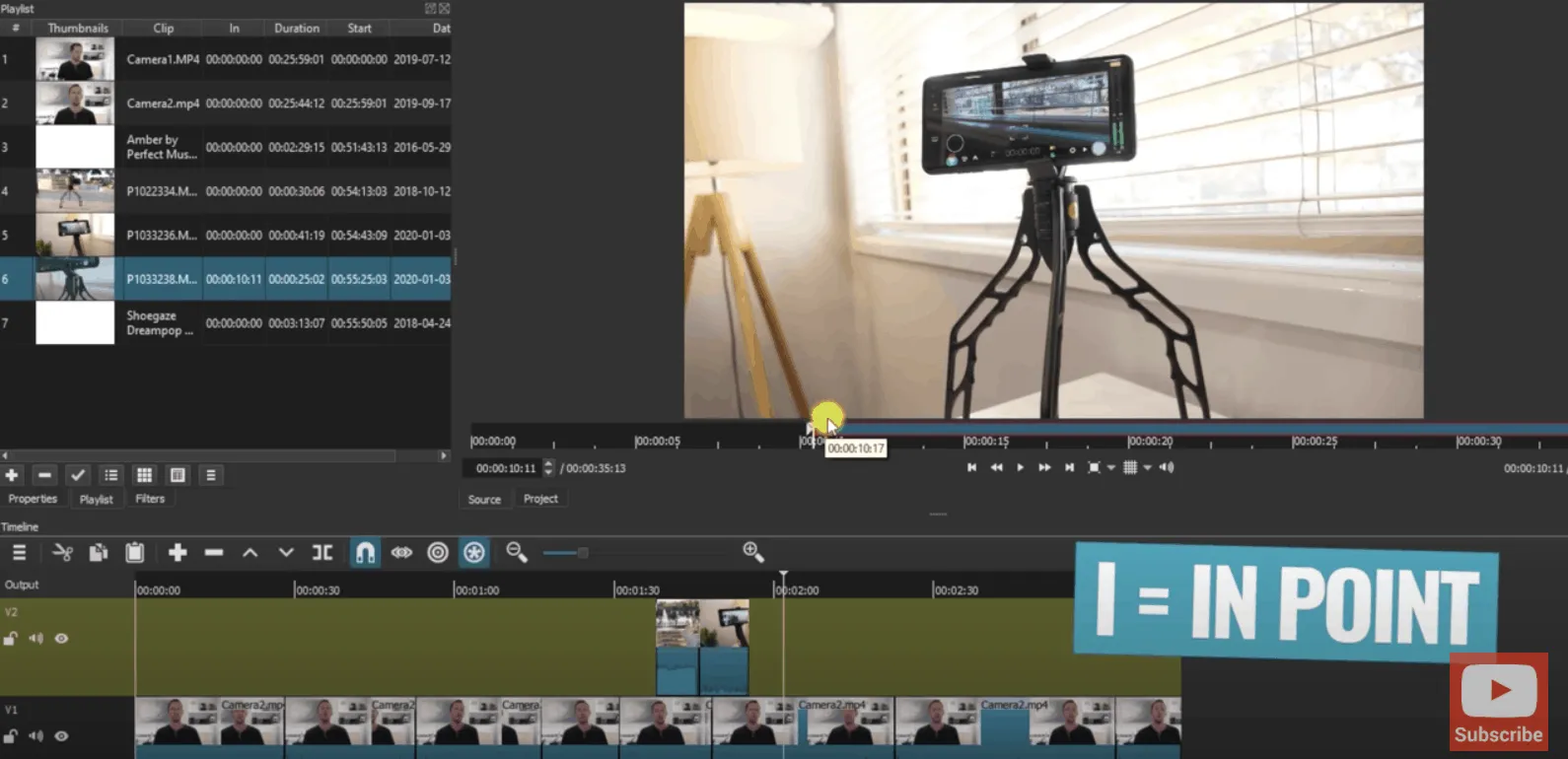Mute the V1 track audio
Image resolution: width=1568 pixels, height=759 pixels.
click(36, 736)
